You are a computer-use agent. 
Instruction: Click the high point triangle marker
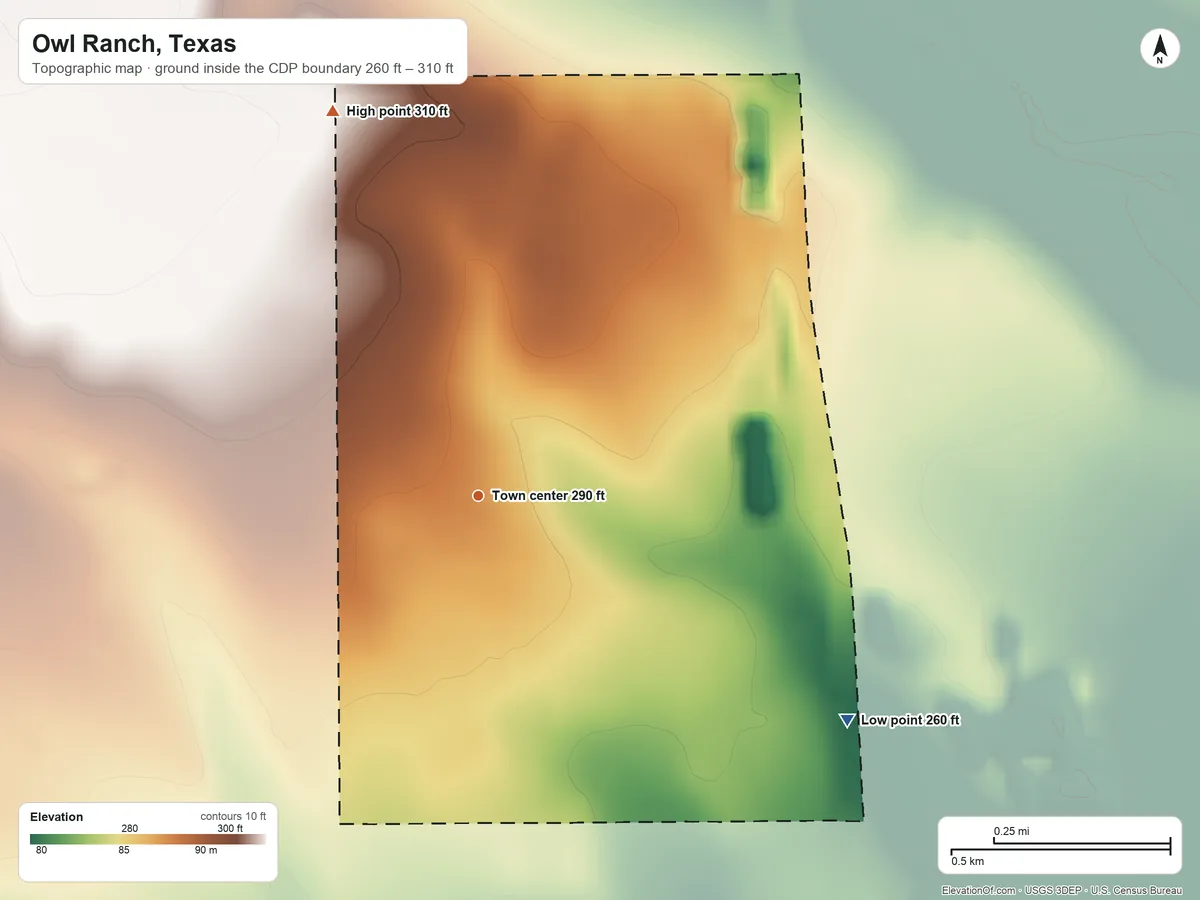[333, 111]
